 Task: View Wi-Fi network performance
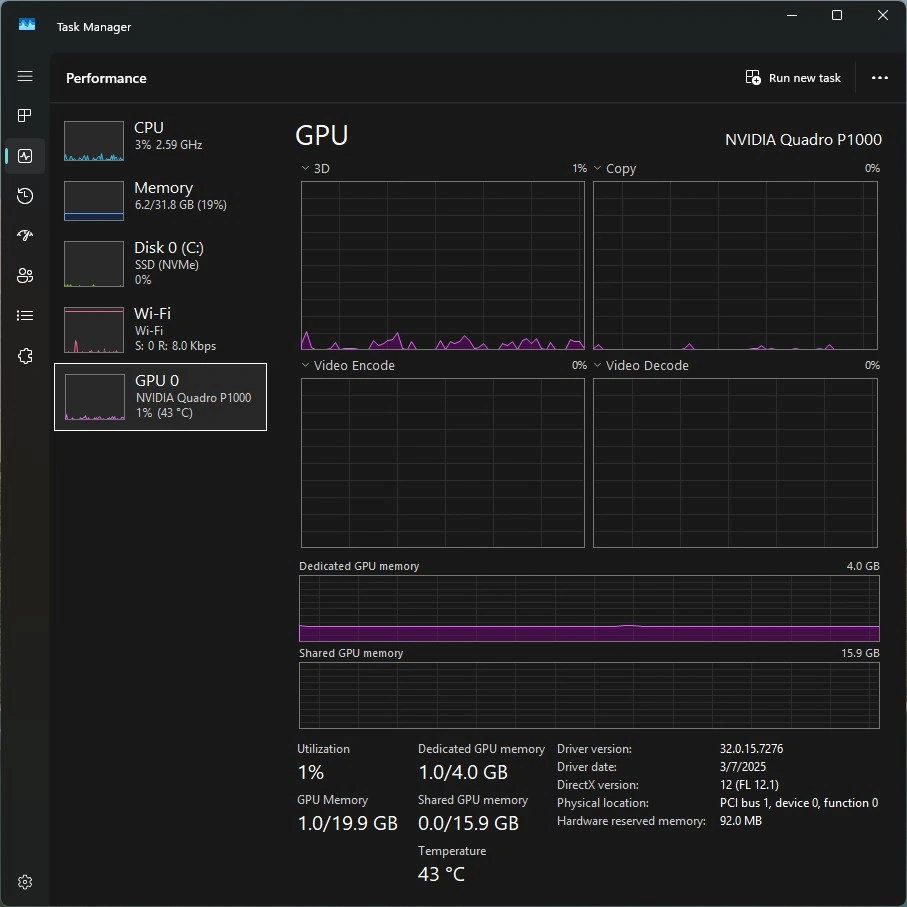[160, 329]
